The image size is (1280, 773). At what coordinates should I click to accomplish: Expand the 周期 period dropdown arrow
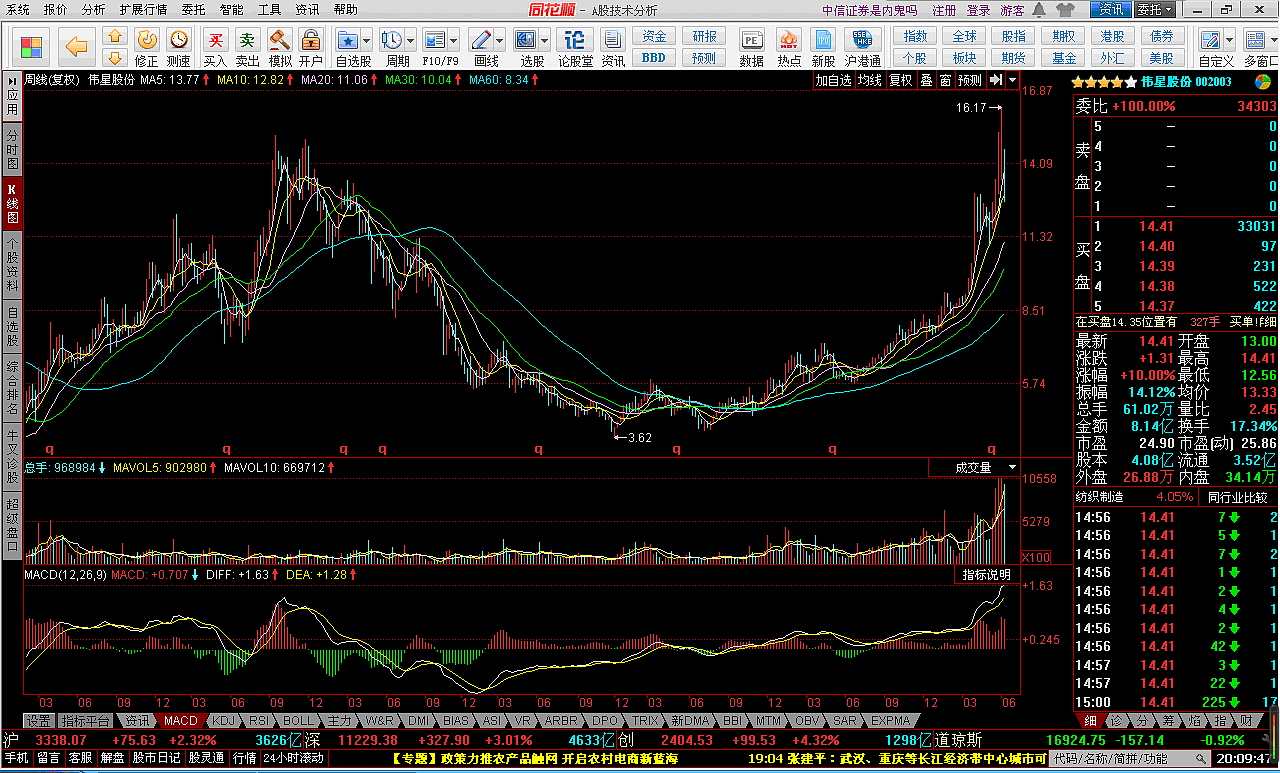[410, 41]
